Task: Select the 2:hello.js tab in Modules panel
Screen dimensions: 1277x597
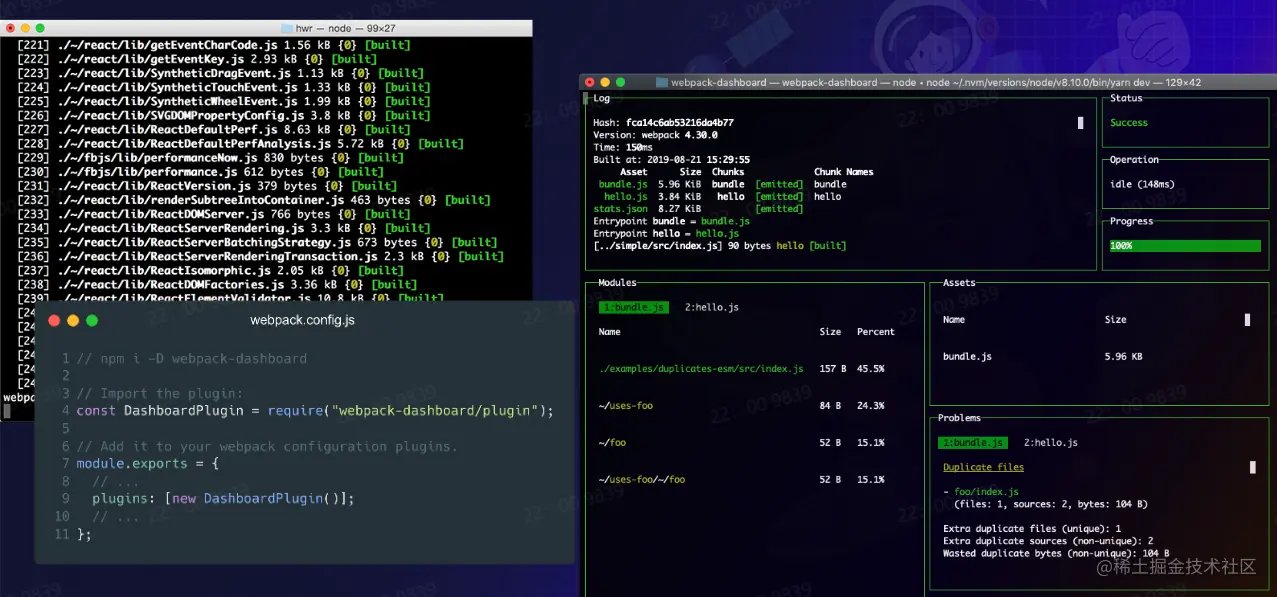Action: pos(712,307)
